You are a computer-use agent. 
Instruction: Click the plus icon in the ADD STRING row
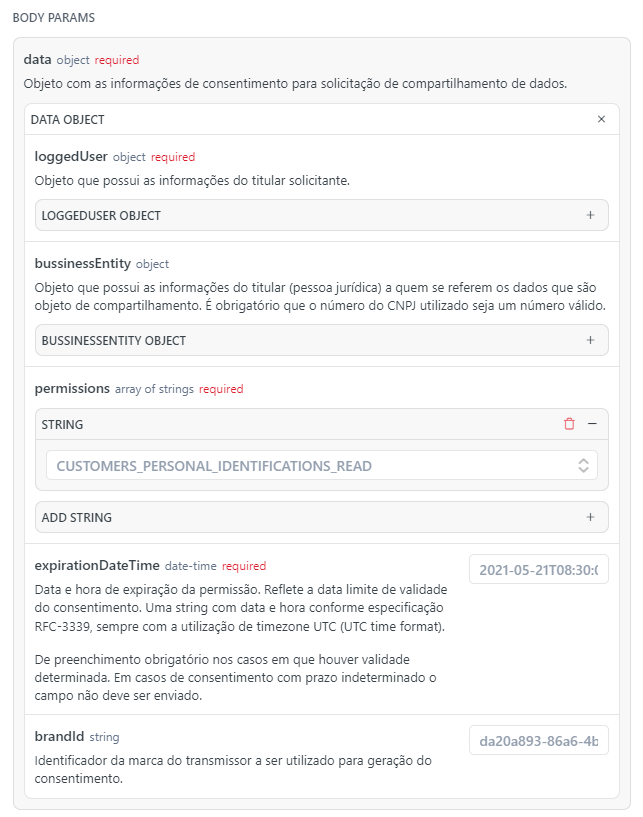590,517
